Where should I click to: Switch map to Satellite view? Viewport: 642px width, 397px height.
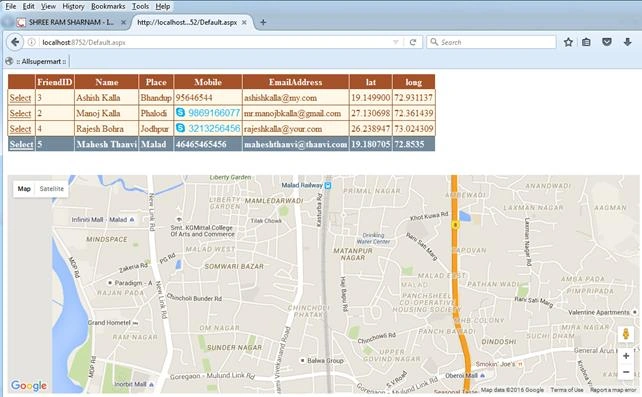(52, 189)
